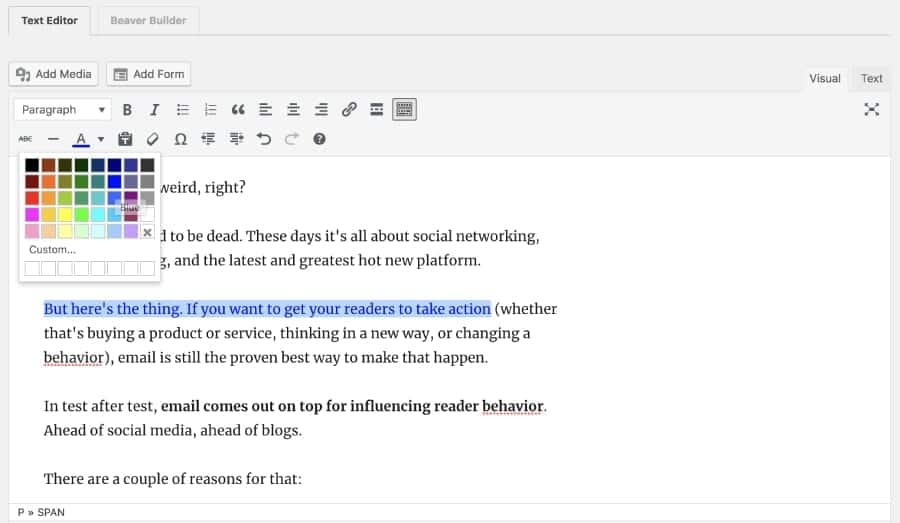Click the insert link icon
Image resolution: width=900 pixels, height=523 pixels.
pos(349,110)
